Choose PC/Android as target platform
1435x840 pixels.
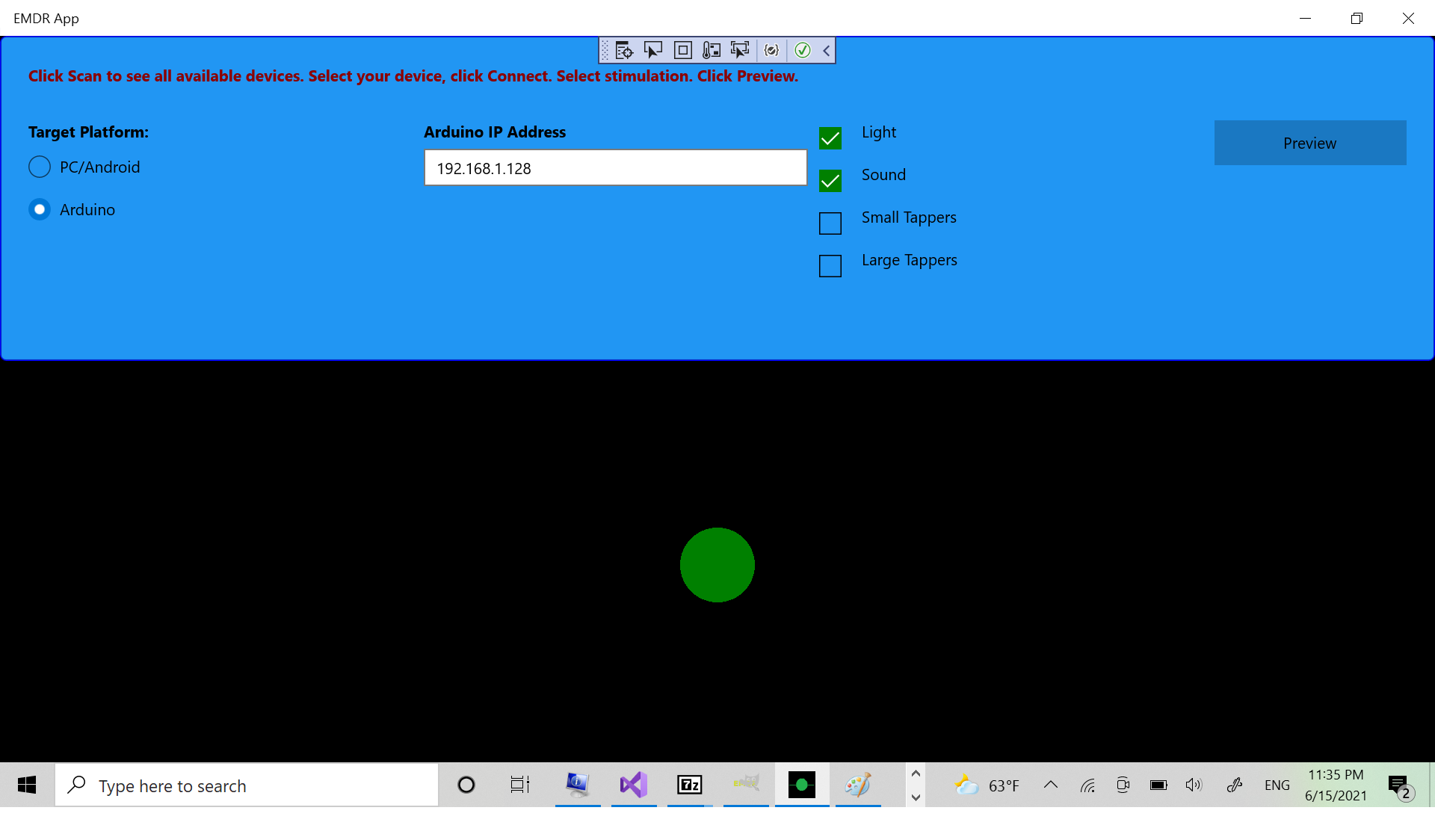click(40, 167)
